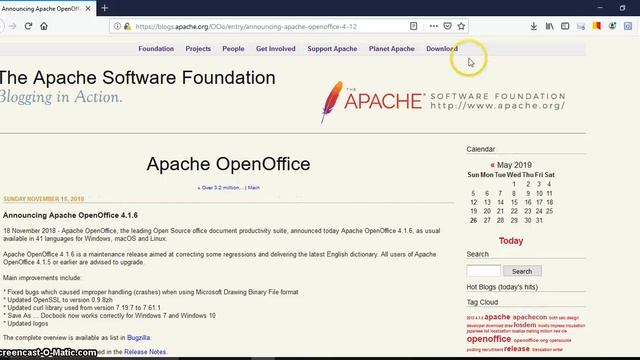Click the blue square extension icon
Viewport: 640px width, 360px height.
(628, 26)
